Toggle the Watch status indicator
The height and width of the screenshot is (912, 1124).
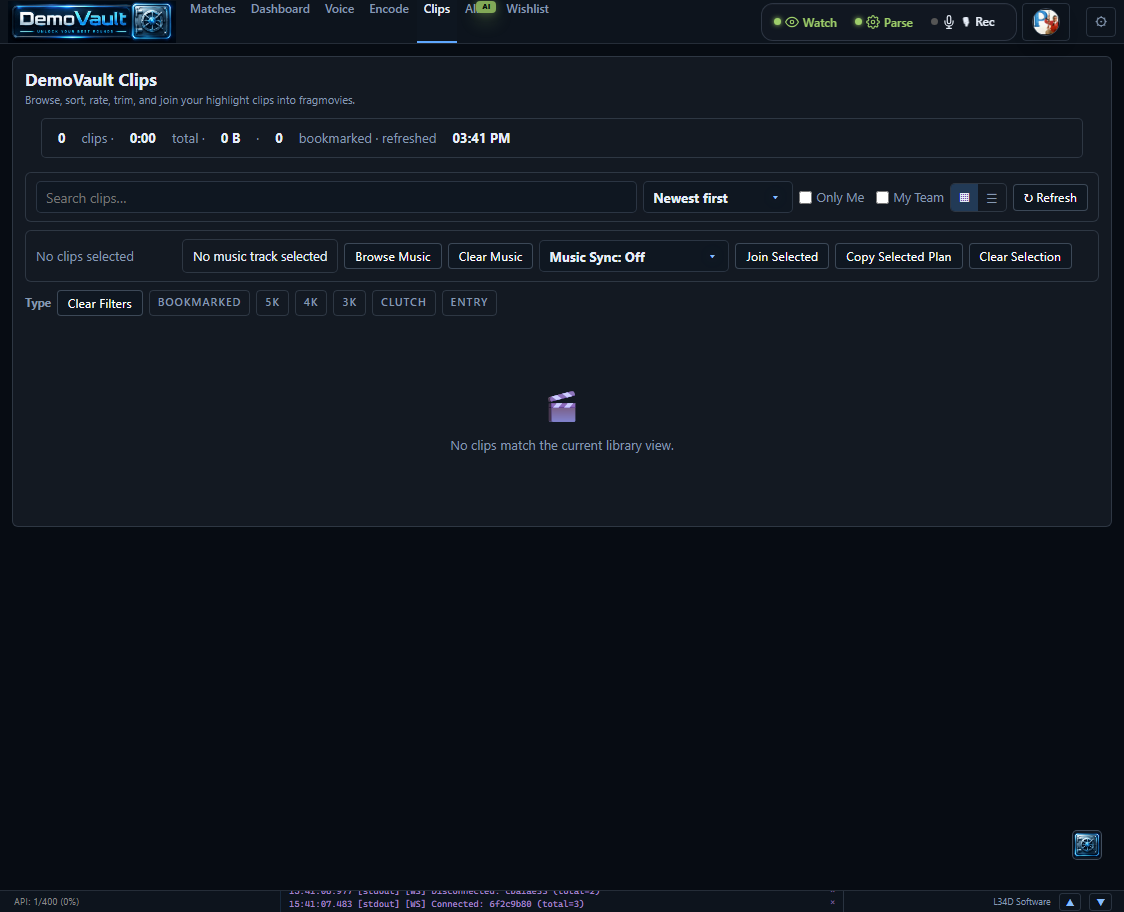click(805, 22)
